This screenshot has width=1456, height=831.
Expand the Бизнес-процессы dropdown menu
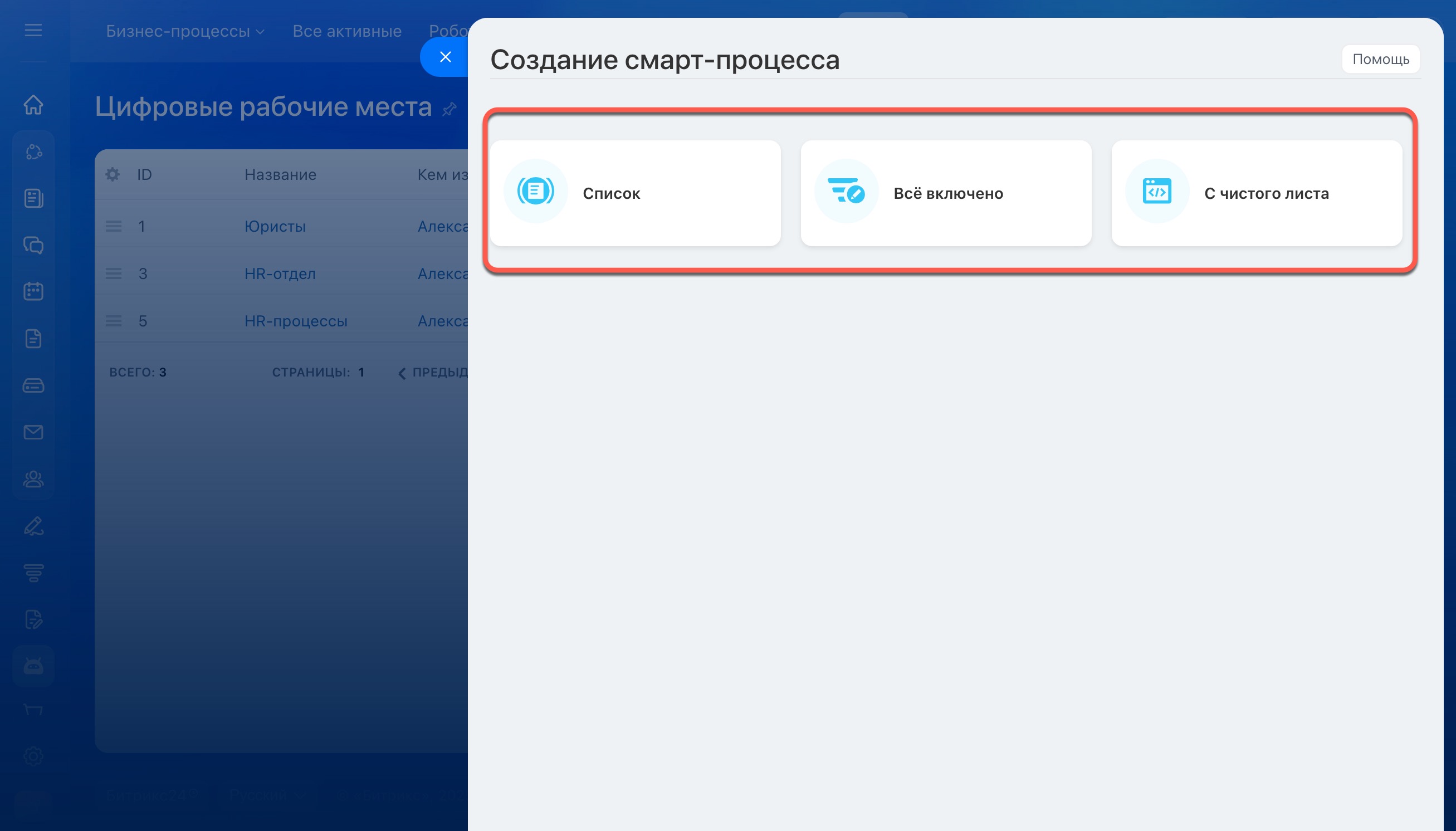tap(185, 31)
